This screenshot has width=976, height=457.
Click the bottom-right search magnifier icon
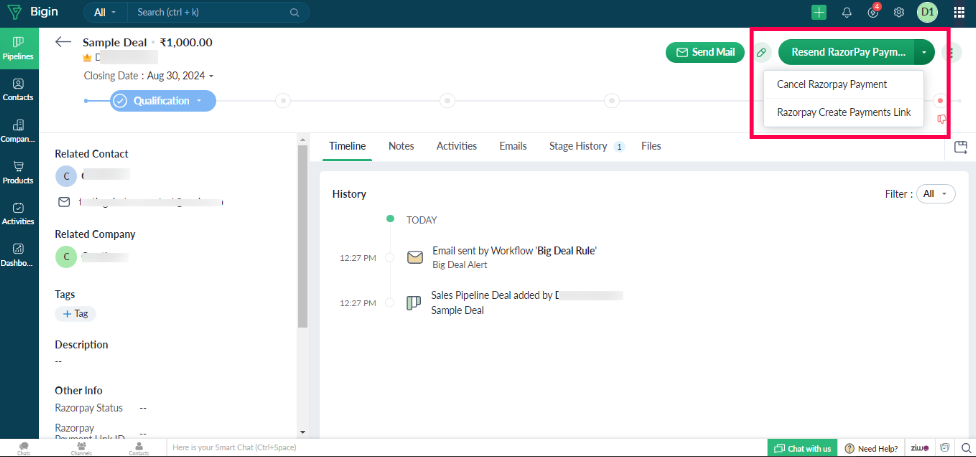point(965,448)
